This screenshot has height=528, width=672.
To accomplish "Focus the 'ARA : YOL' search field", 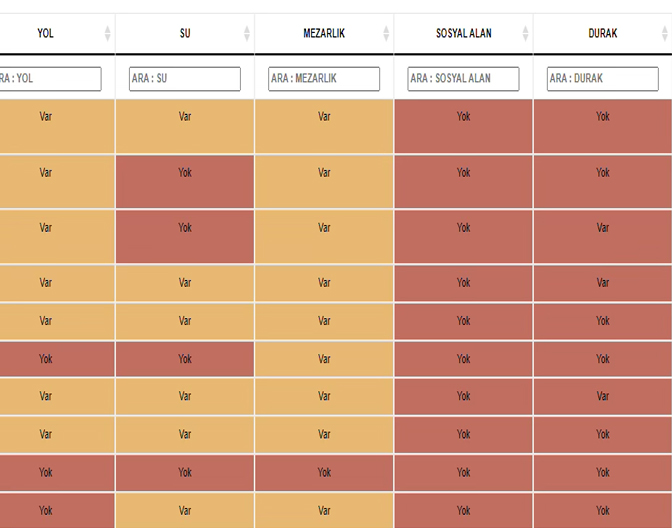I will 49,79.
